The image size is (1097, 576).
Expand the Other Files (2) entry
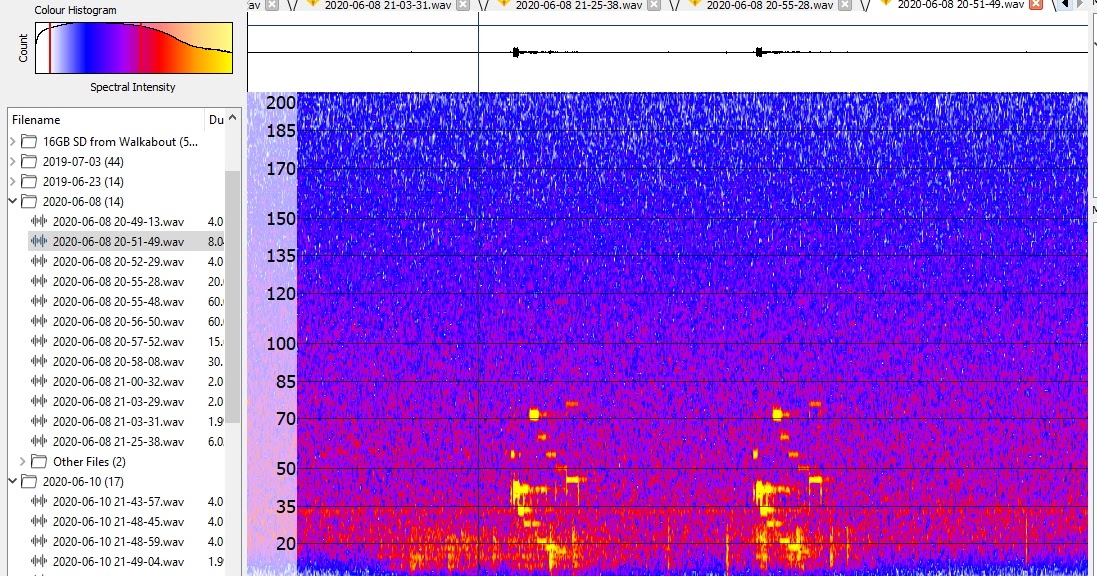click(x=25, y=461)
